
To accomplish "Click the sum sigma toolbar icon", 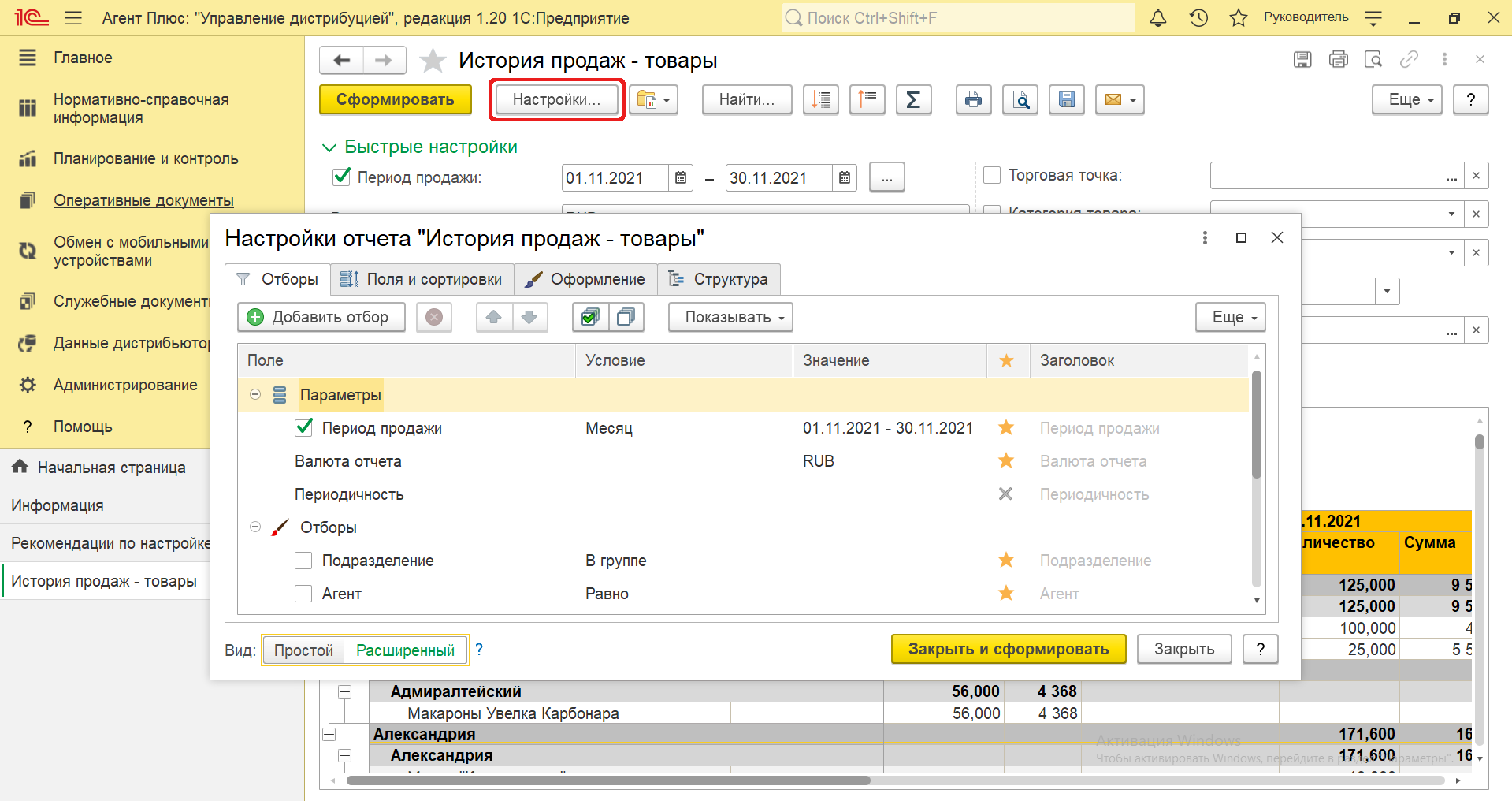I will 913,99.
